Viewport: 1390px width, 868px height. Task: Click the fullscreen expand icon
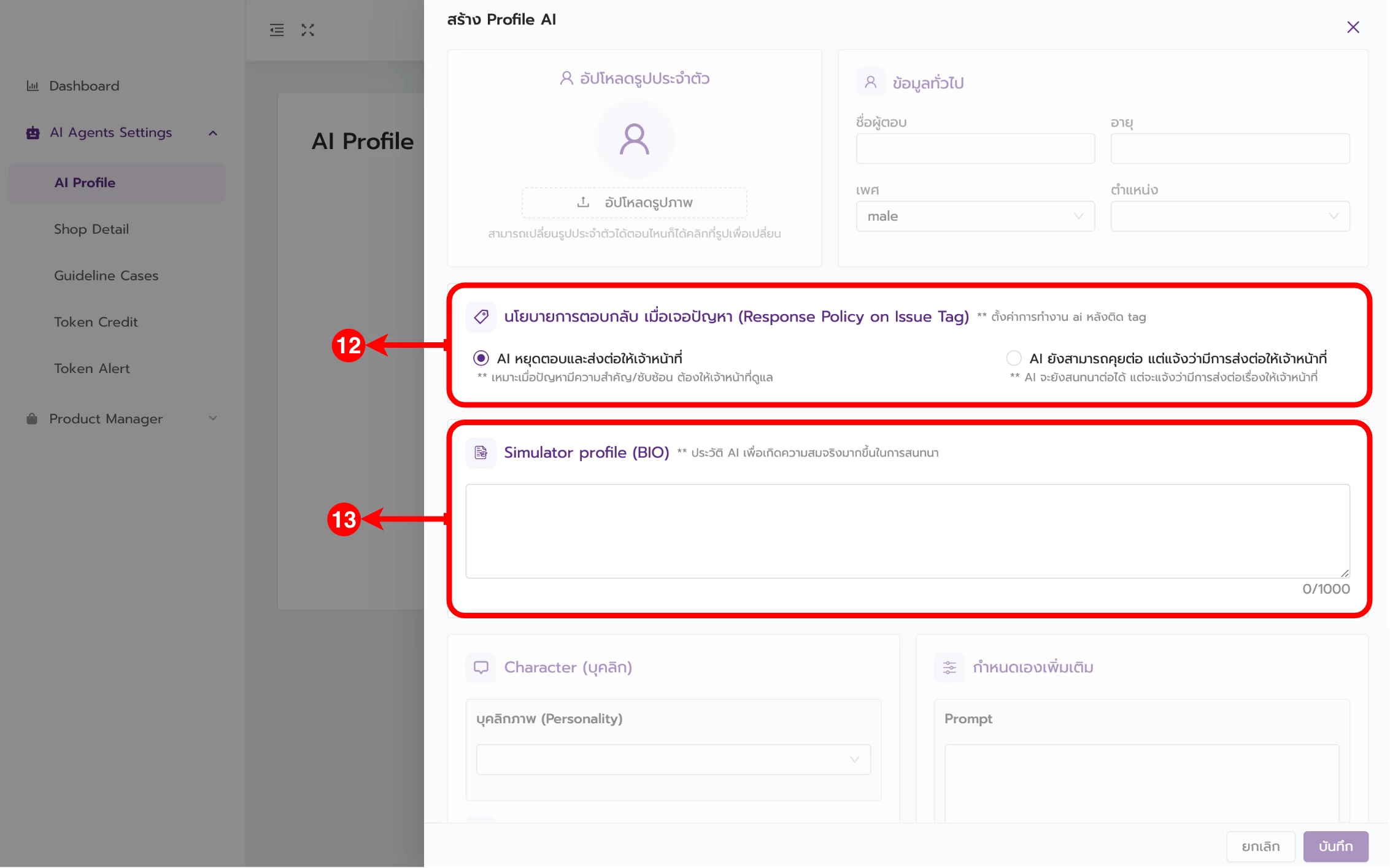[x=307, y=30]
